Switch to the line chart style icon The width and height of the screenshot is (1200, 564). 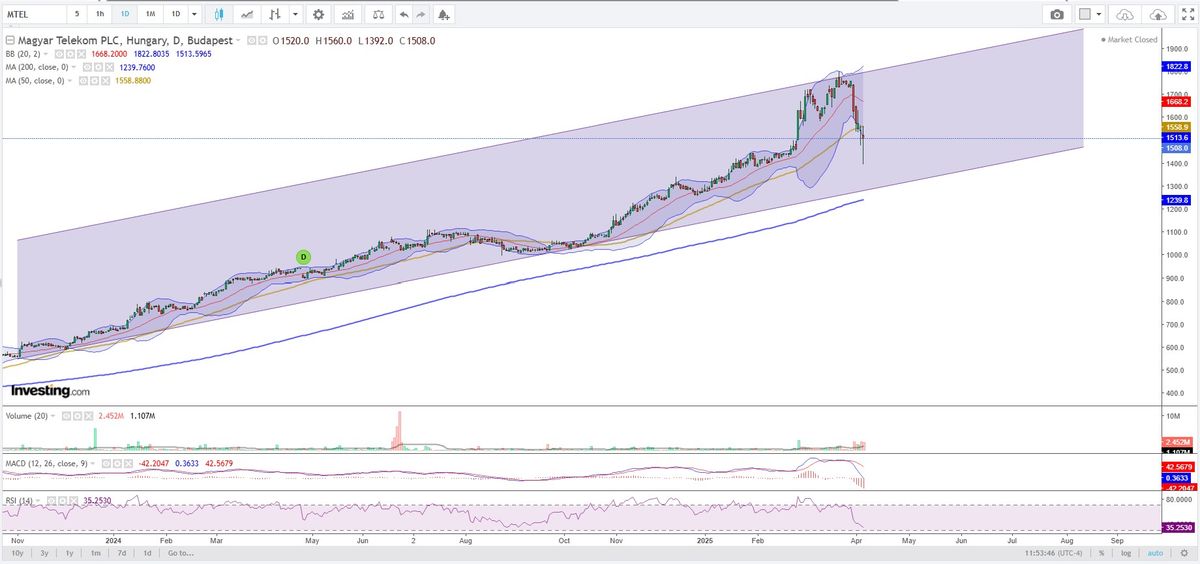(246, 15)
